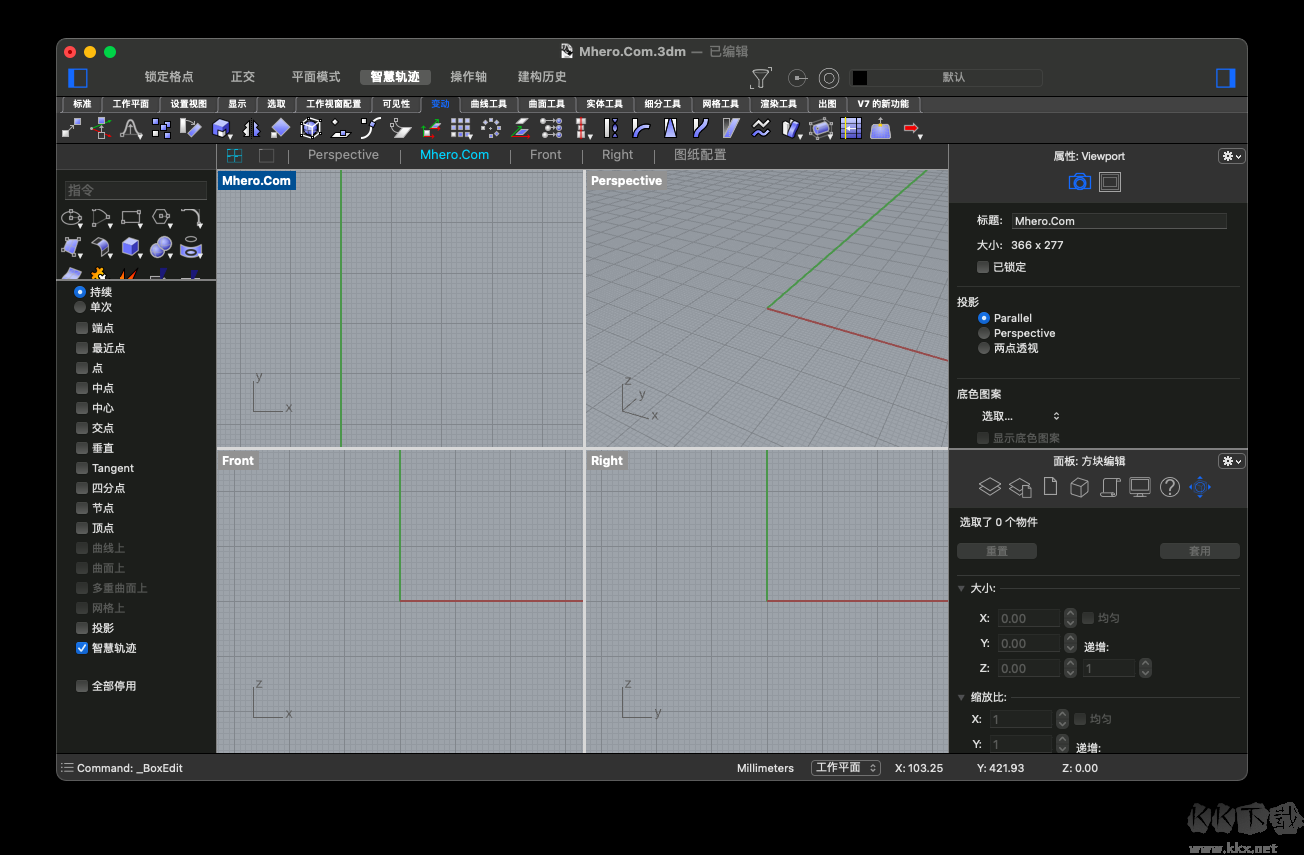Enable the 端点 osnap checkbox
Viewport: 1304px width, 855px height.
82,328
